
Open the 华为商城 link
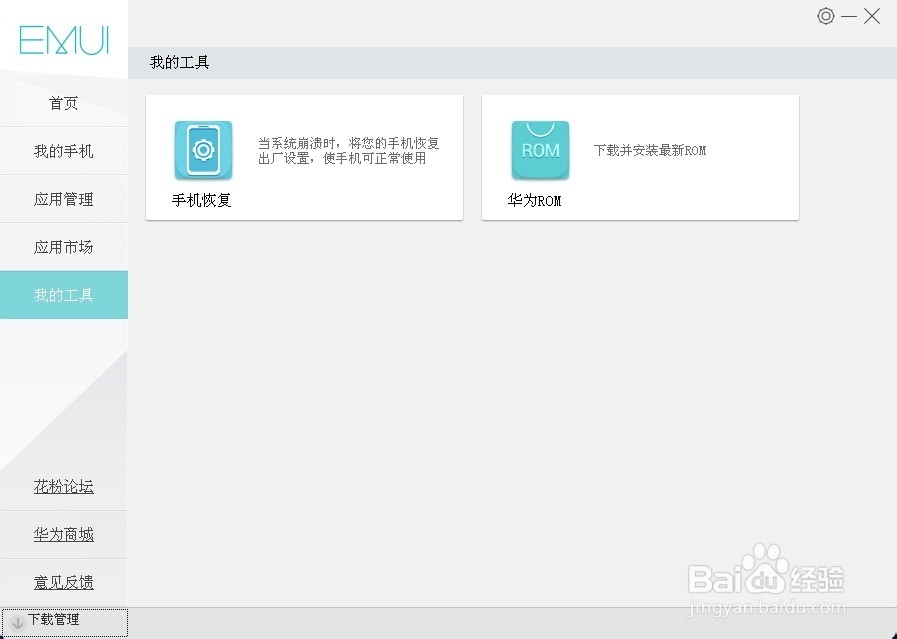point(63,534)
